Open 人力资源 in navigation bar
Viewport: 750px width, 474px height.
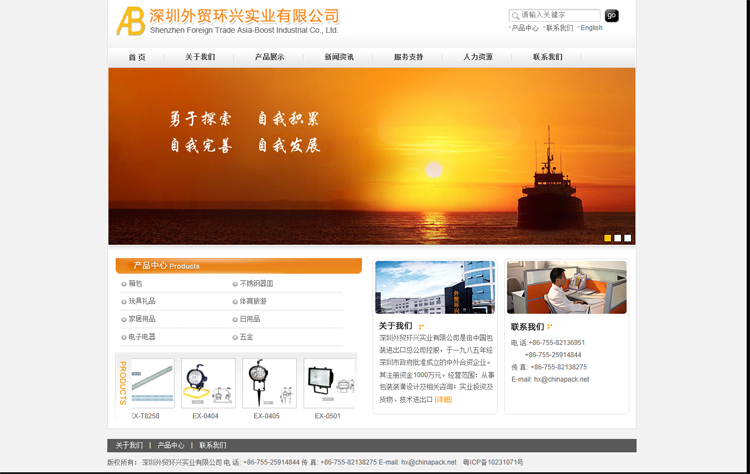pyautogui.click(x=478, y=57)
